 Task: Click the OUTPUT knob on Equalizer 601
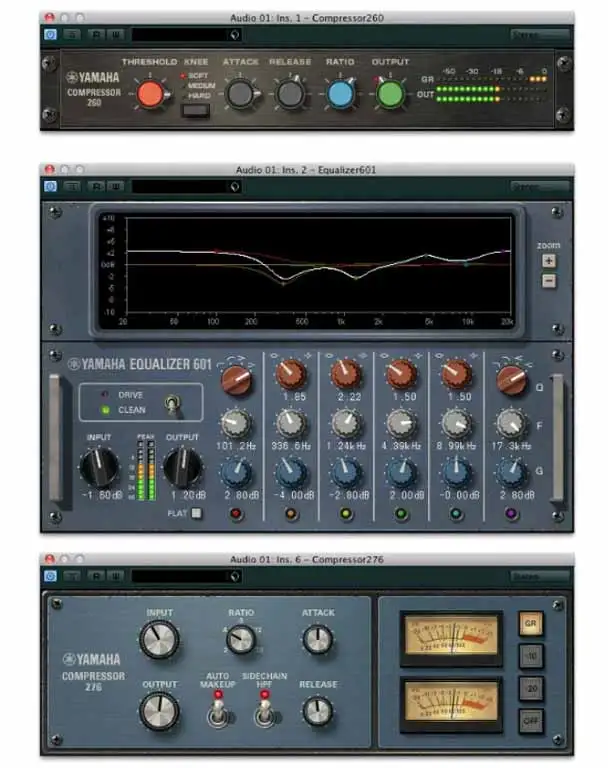coord(182,468)
